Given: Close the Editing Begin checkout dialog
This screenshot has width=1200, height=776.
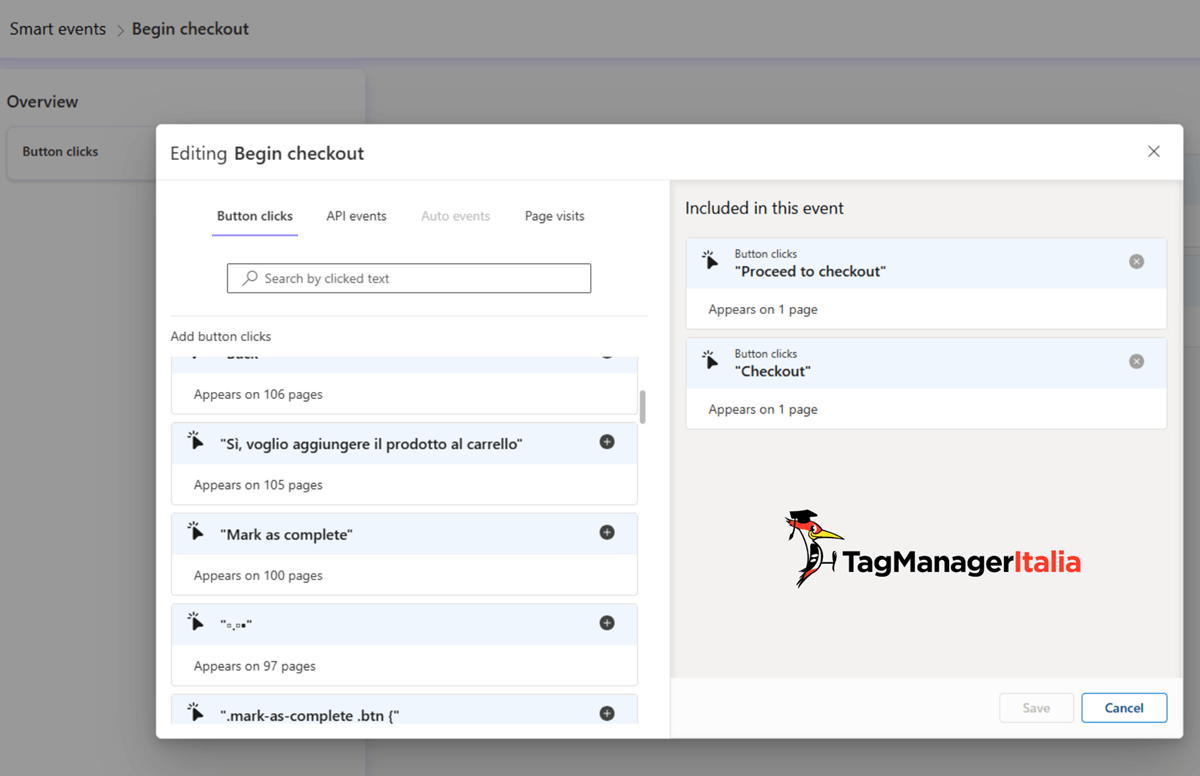Looking at the screenshot, I should click(1154, 151).
